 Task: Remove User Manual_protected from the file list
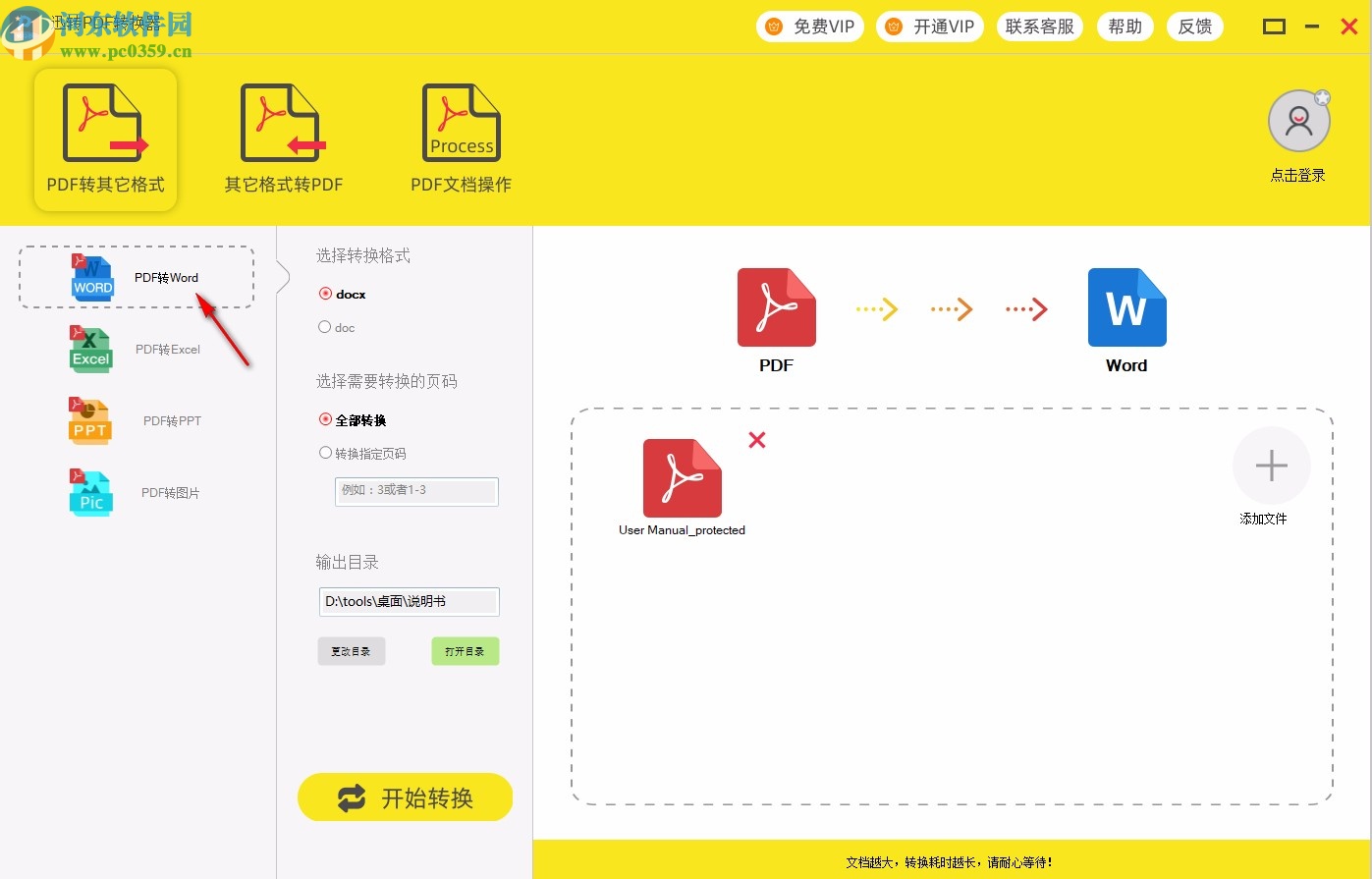(x=756, y=440)
